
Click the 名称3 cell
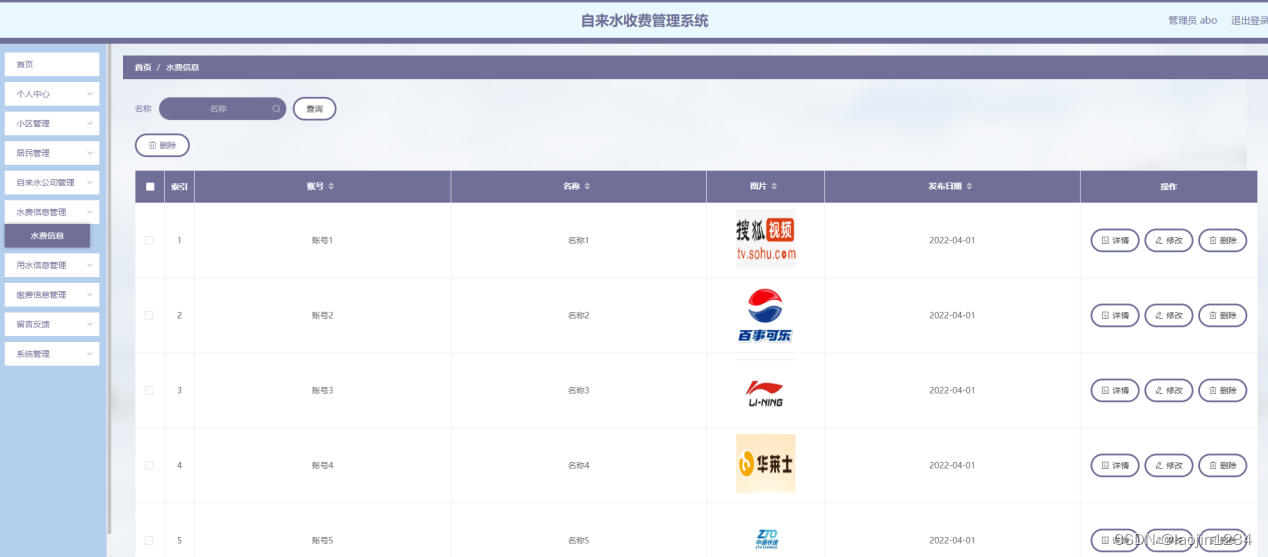tap(578, 390)
